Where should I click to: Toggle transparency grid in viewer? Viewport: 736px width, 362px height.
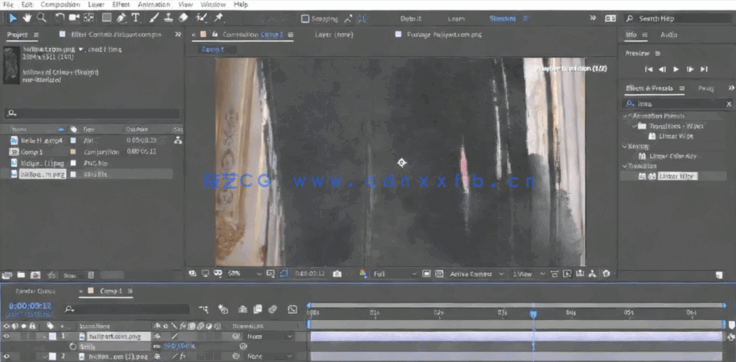coord(439,274)
